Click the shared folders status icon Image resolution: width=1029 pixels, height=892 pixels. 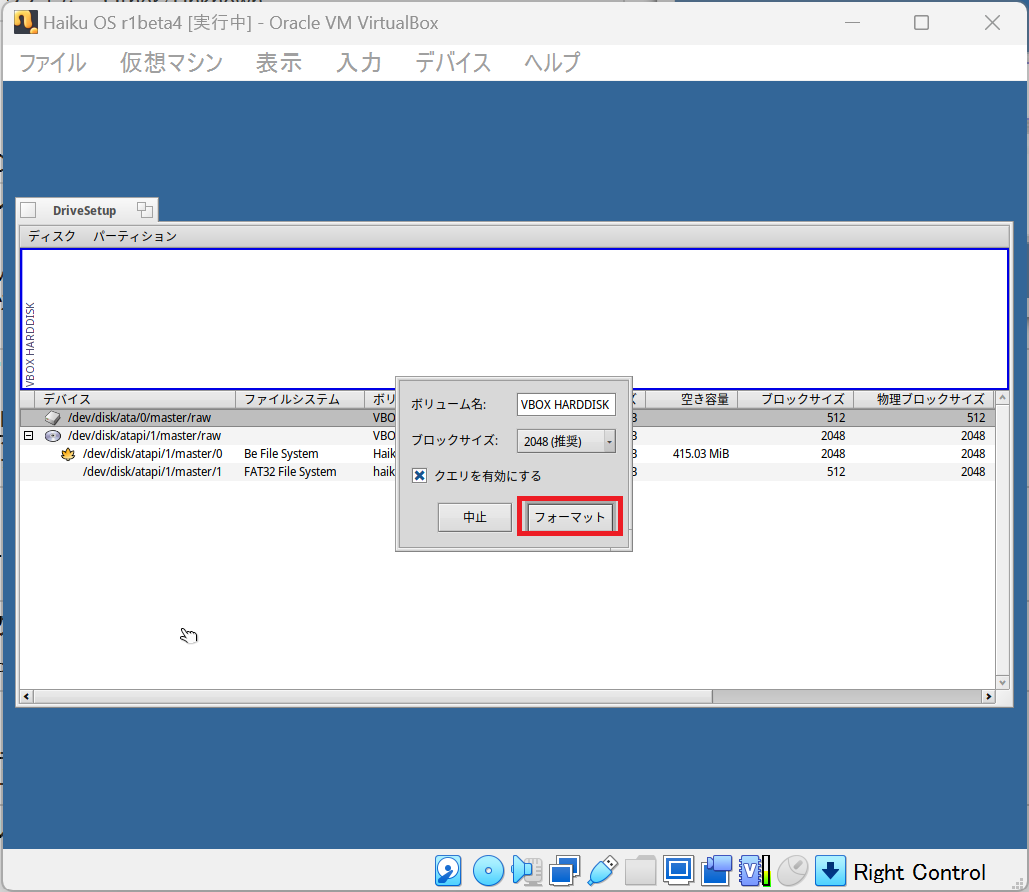point(640,871)
